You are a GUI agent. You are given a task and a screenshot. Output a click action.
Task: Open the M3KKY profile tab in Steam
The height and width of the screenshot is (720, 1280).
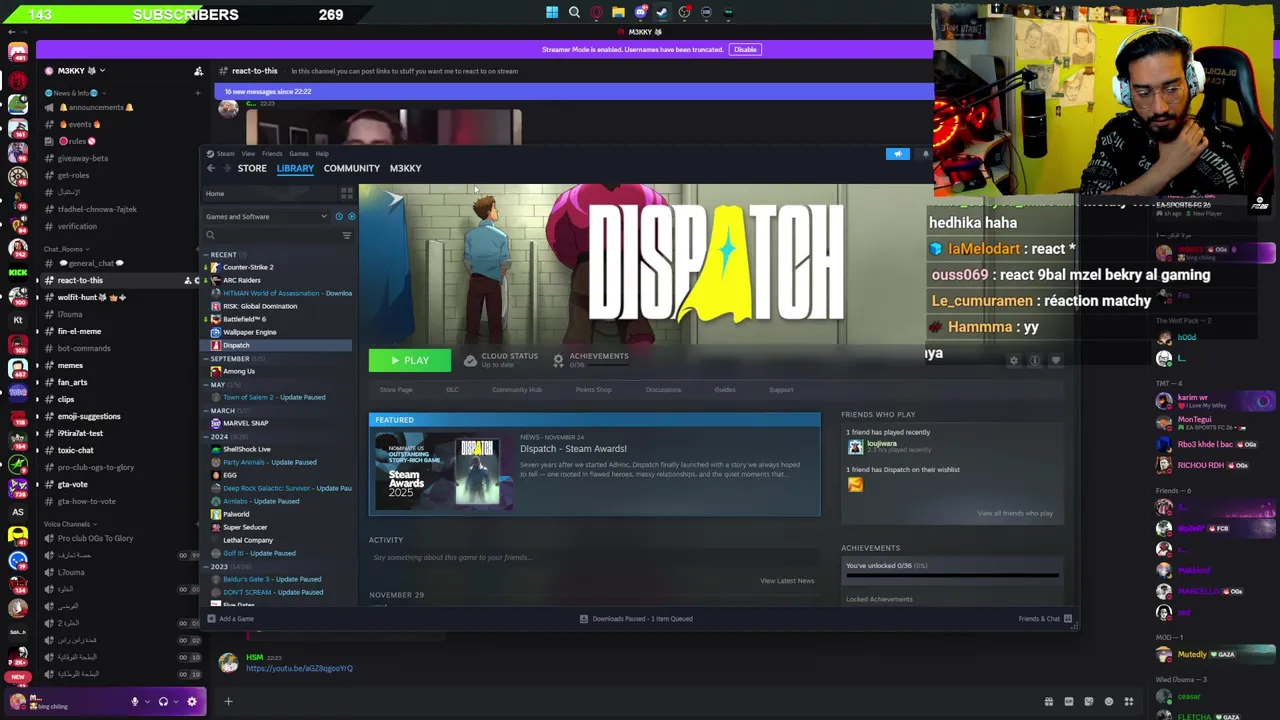[405, 168]
